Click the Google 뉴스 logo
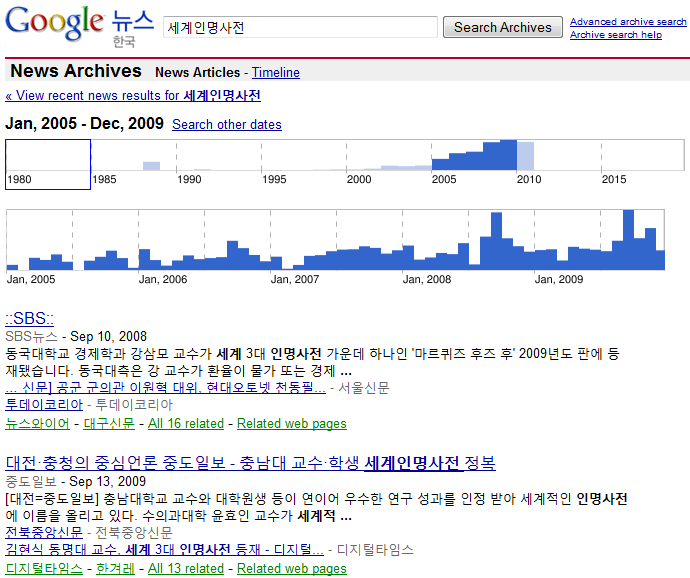This screenshot has width=690, height=578. pos(80,26)
